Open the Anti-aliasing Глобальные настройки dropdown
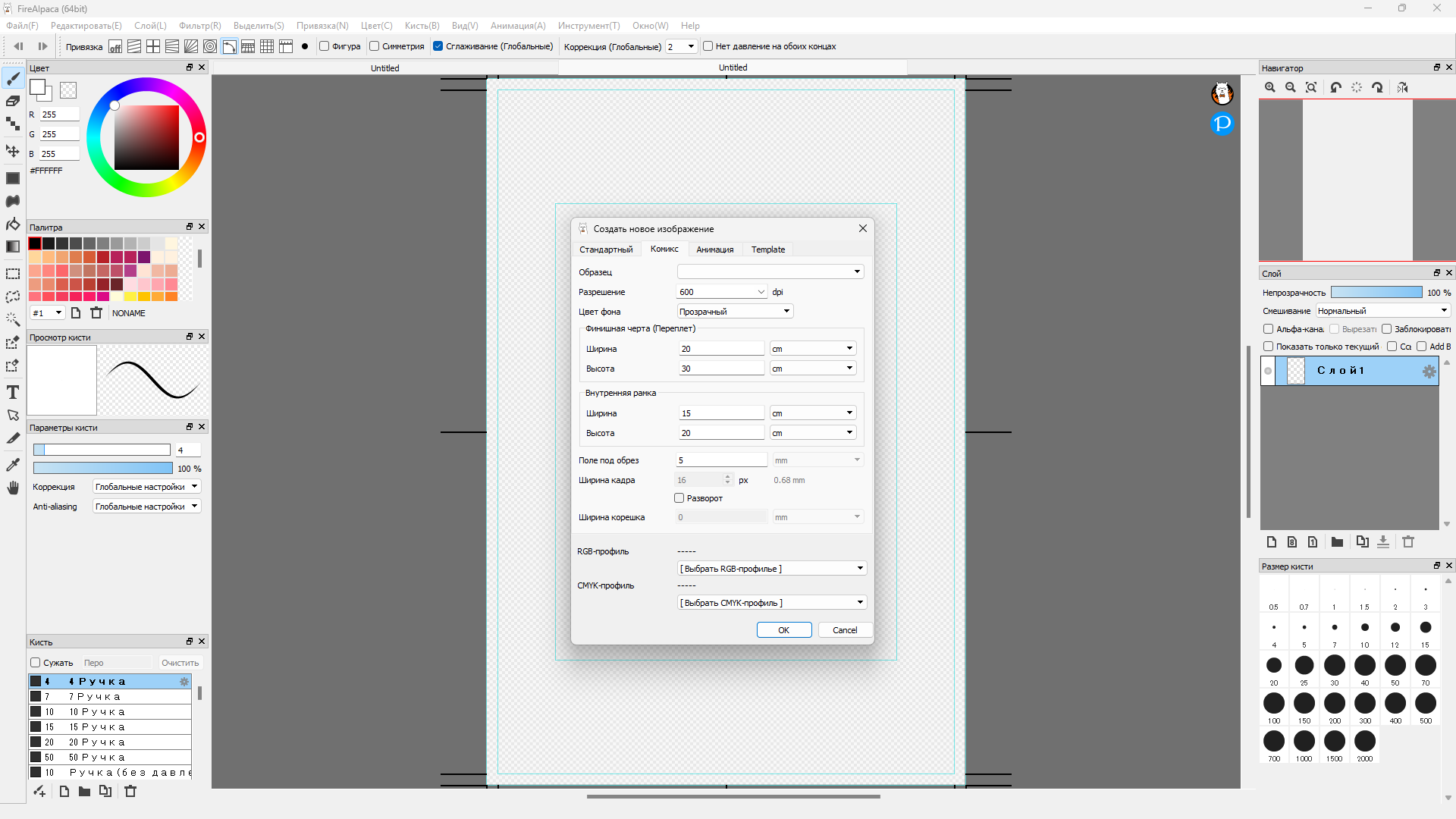1456x819 pixels. 147,507
